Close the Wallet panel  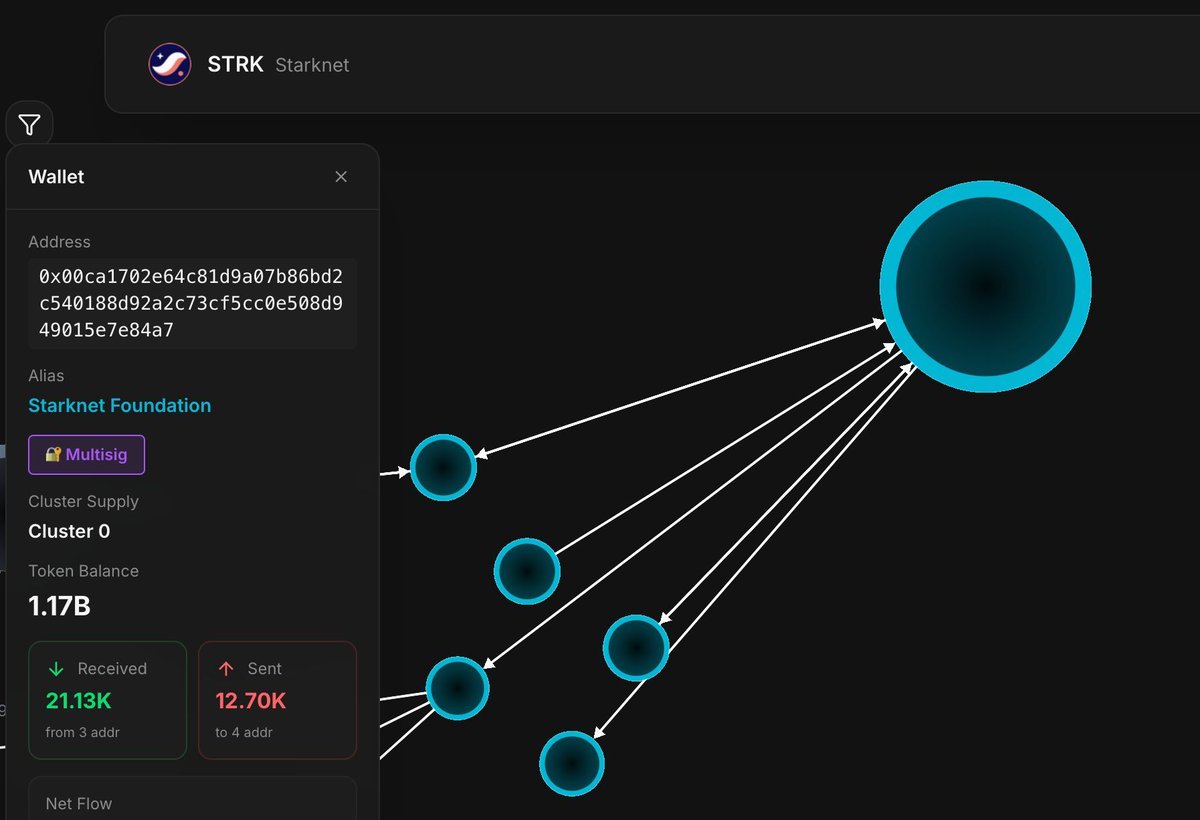pyautogui.click(x=341, y=177)
